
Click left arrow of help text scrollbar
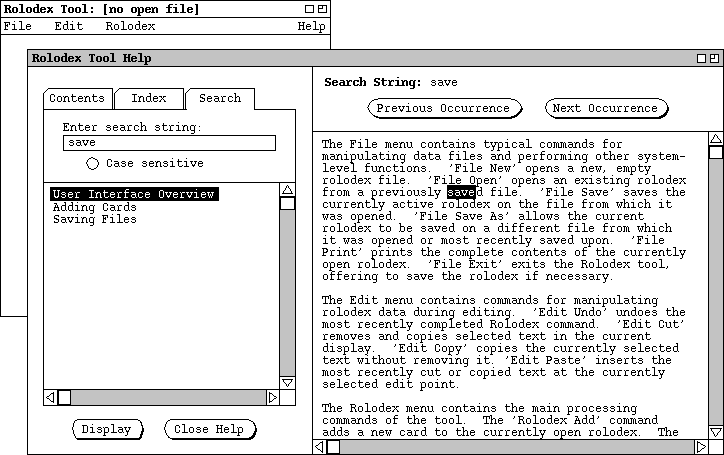pyautogui.click(x=319, y=446)
